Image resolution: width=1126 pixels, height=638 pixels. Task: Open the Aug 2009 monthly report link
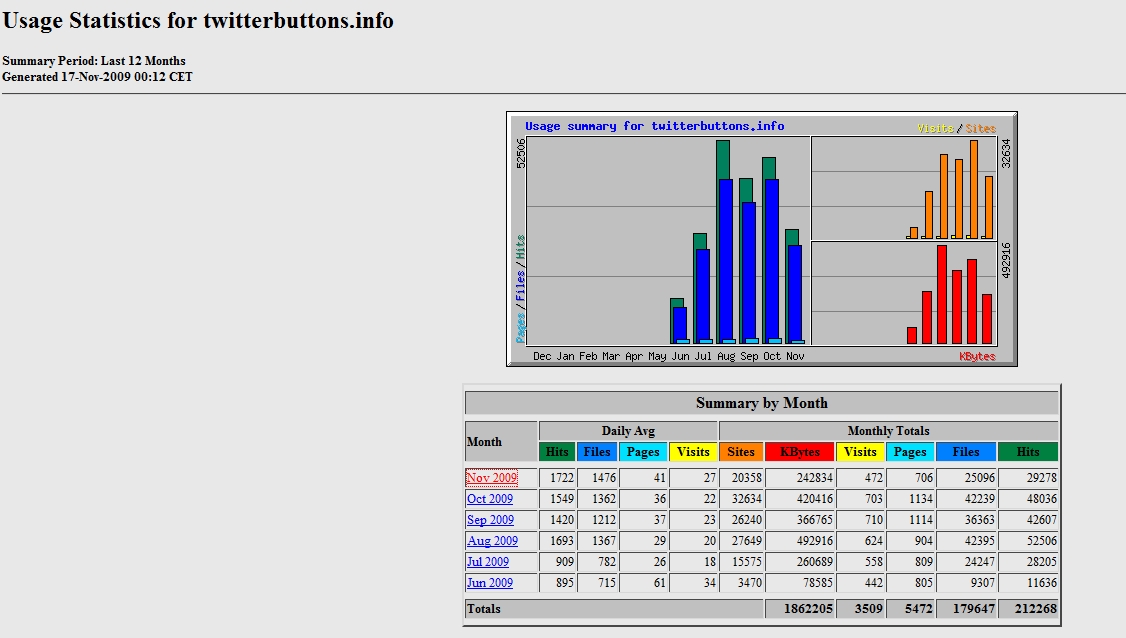(x=492, y=540)
